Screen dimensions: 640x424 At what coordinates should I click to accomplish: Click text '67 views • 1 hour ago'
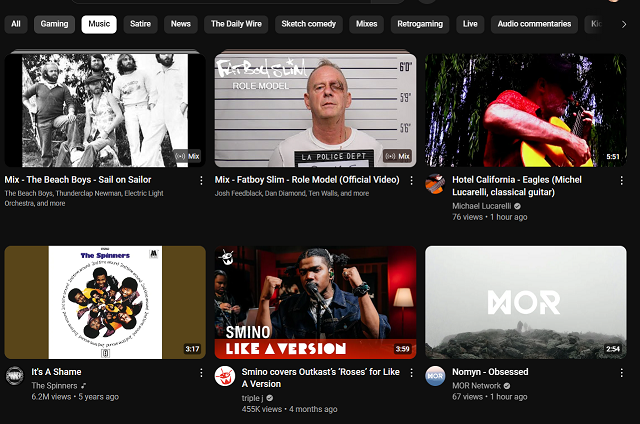pos(489,397)
